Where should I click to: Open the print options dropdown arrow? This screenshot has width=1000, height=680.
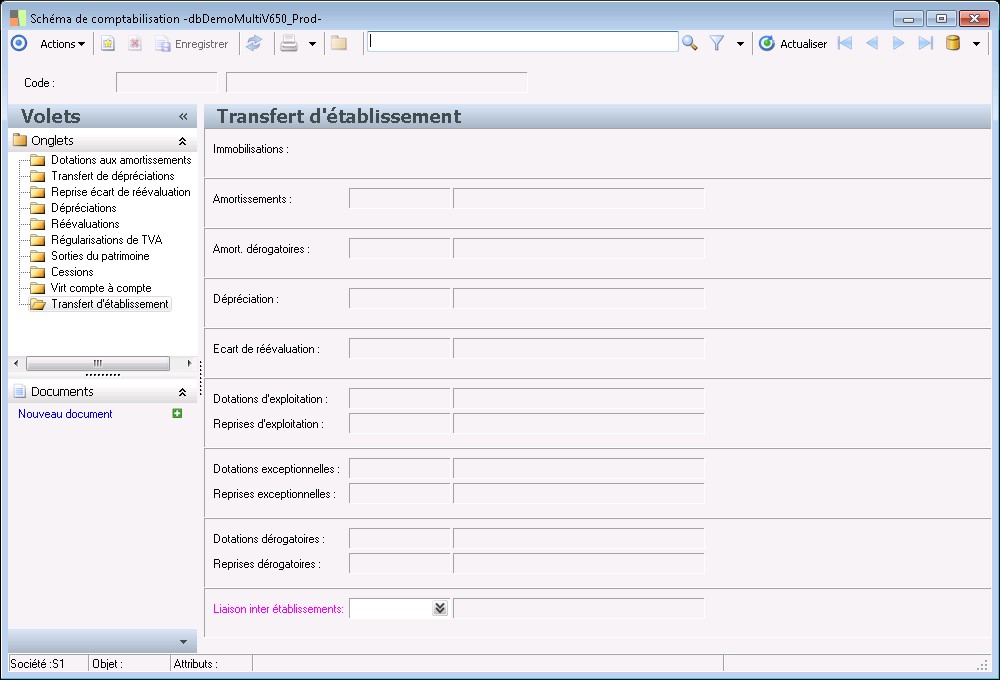[312, 44]
